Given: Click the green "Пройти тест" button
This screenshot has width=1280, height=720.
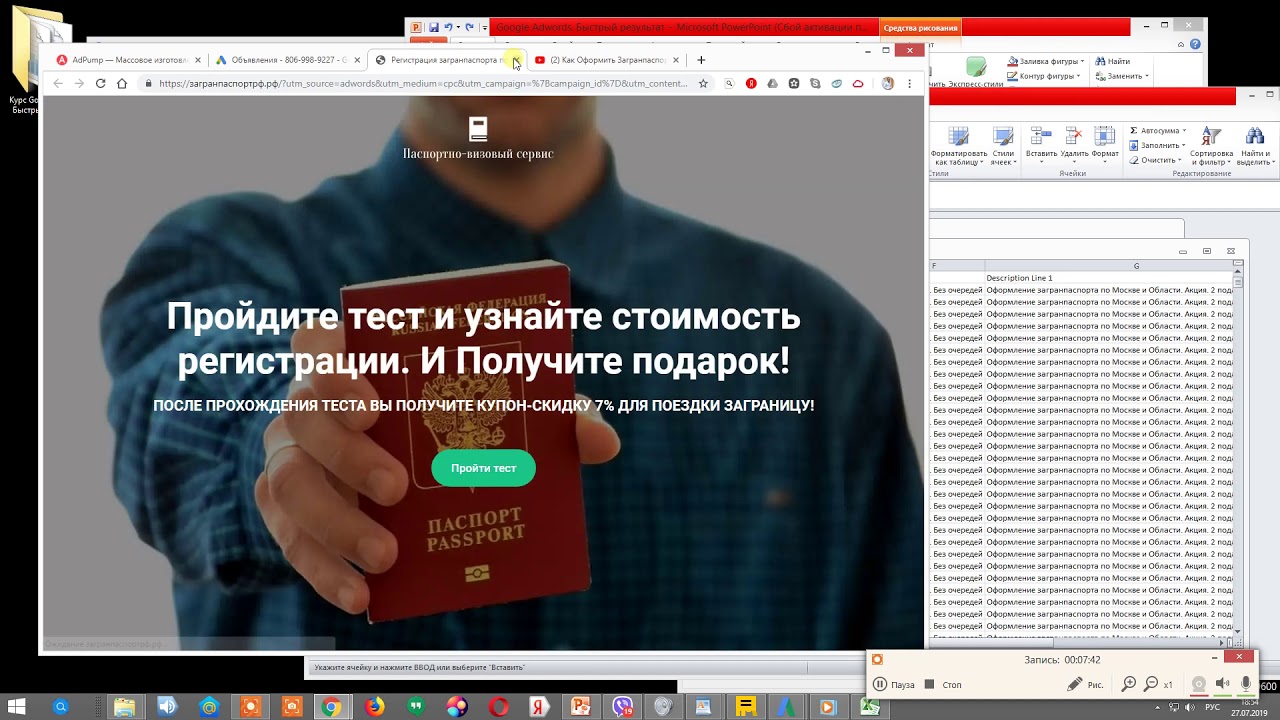Looking at the screenshot, I should click(483, 468).
